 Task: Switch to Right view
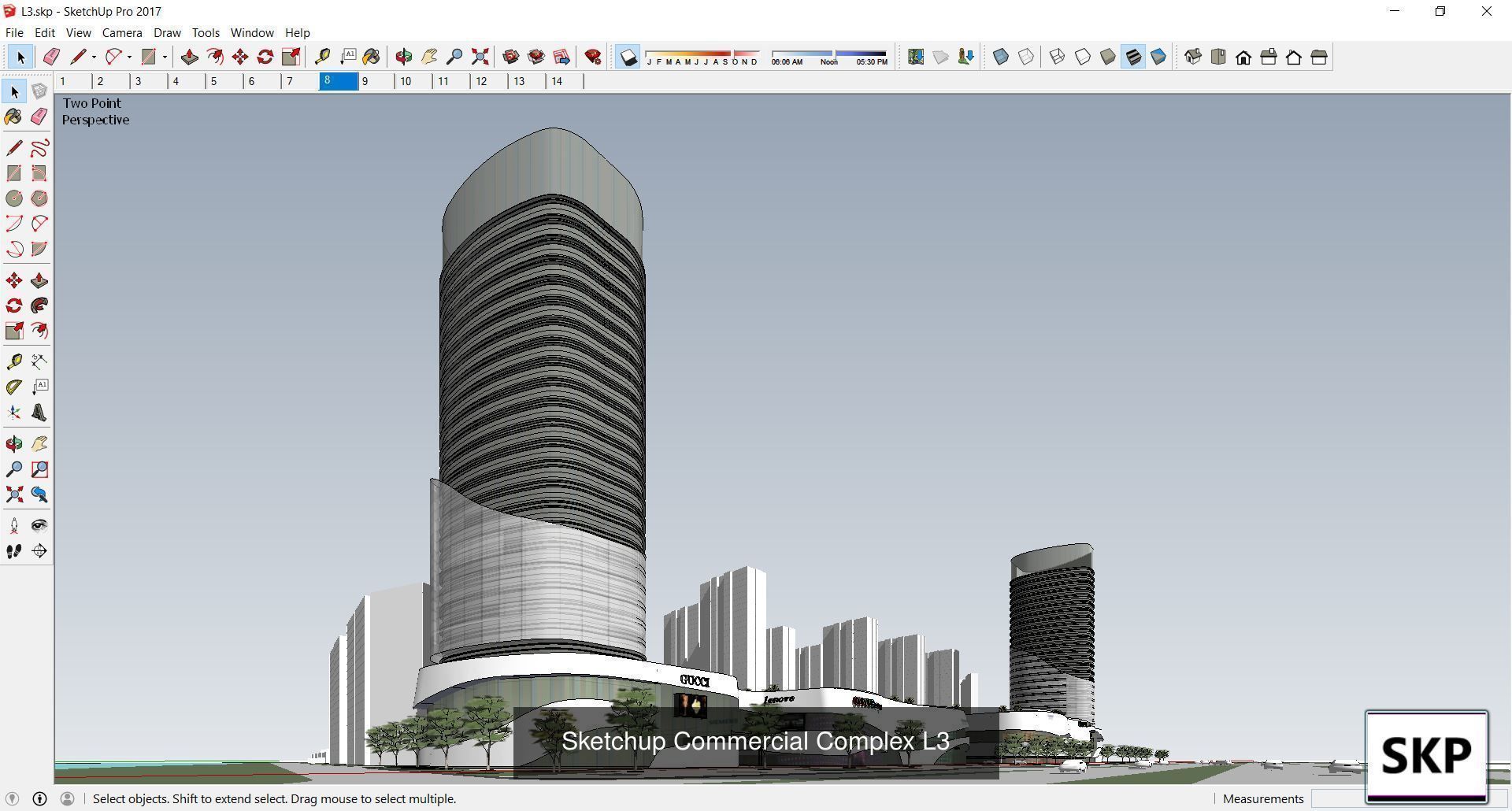1269,57
